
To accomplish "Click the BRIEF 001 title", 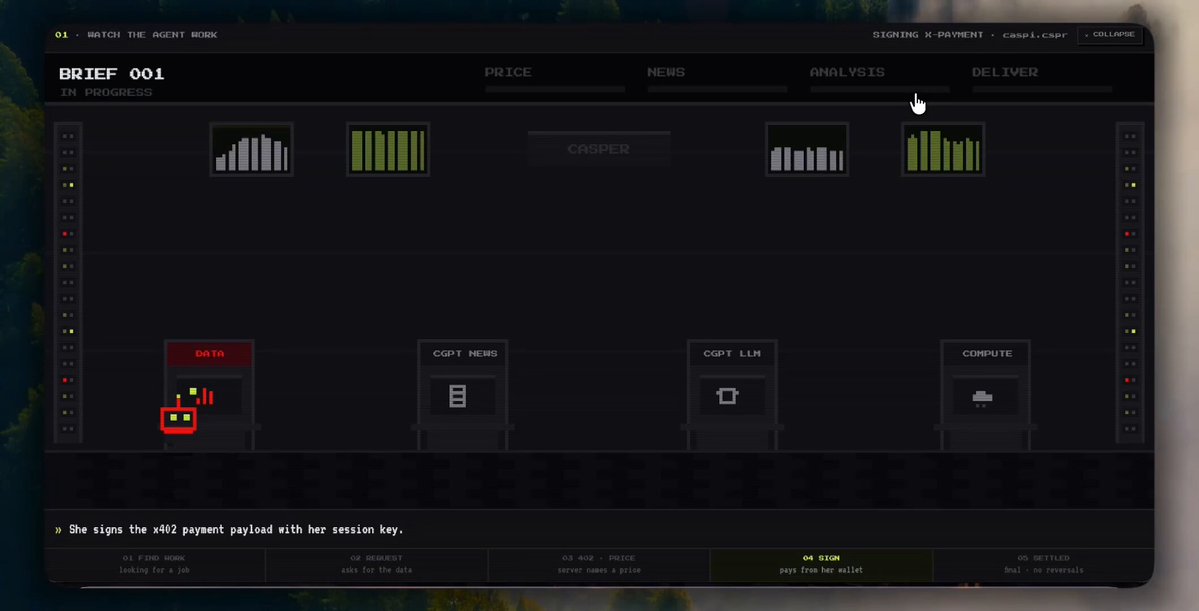I will coord(112,74).
